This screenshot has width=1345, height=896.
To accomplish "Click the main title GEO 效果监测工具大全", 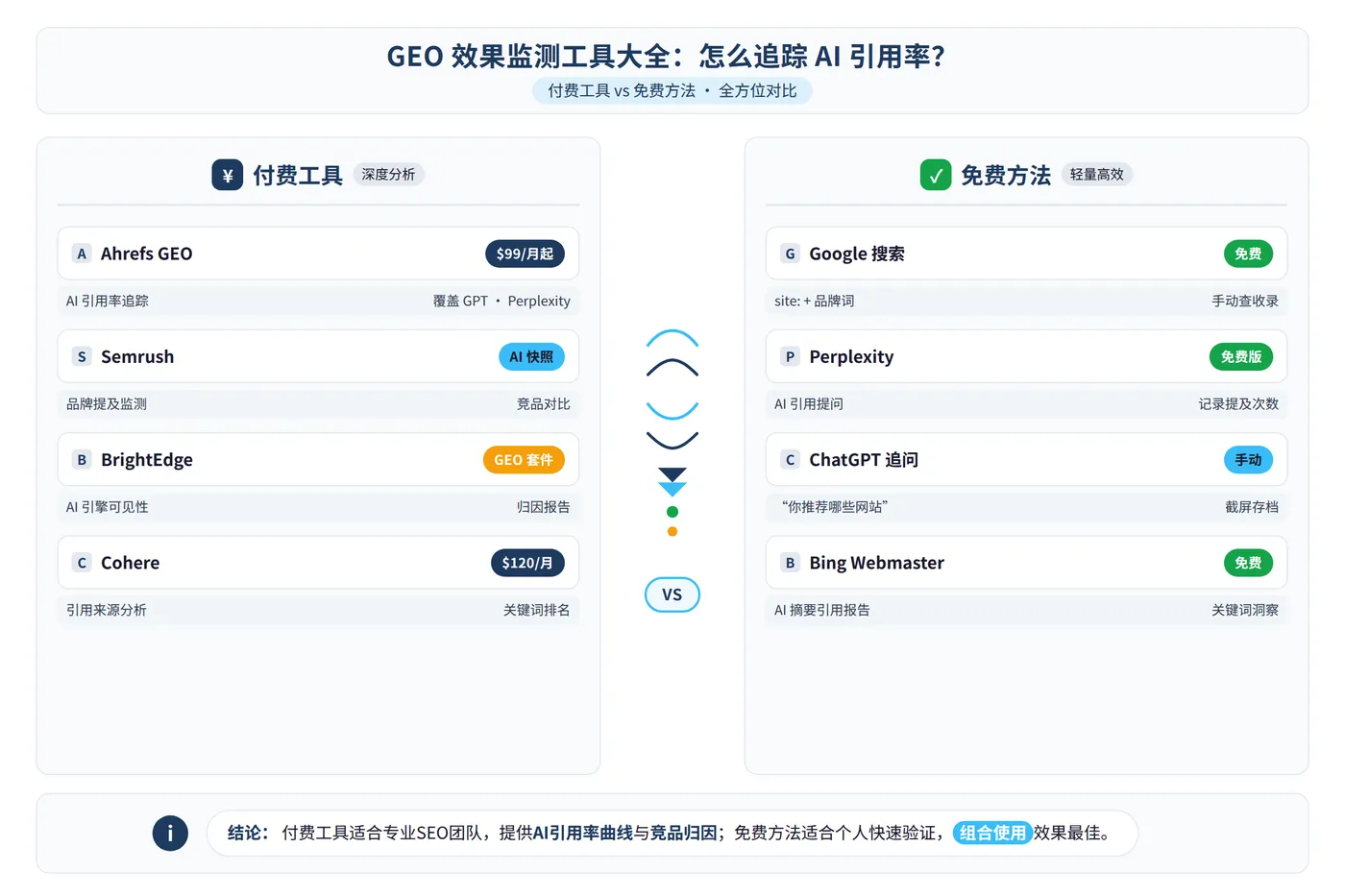I will click(665, 56).
